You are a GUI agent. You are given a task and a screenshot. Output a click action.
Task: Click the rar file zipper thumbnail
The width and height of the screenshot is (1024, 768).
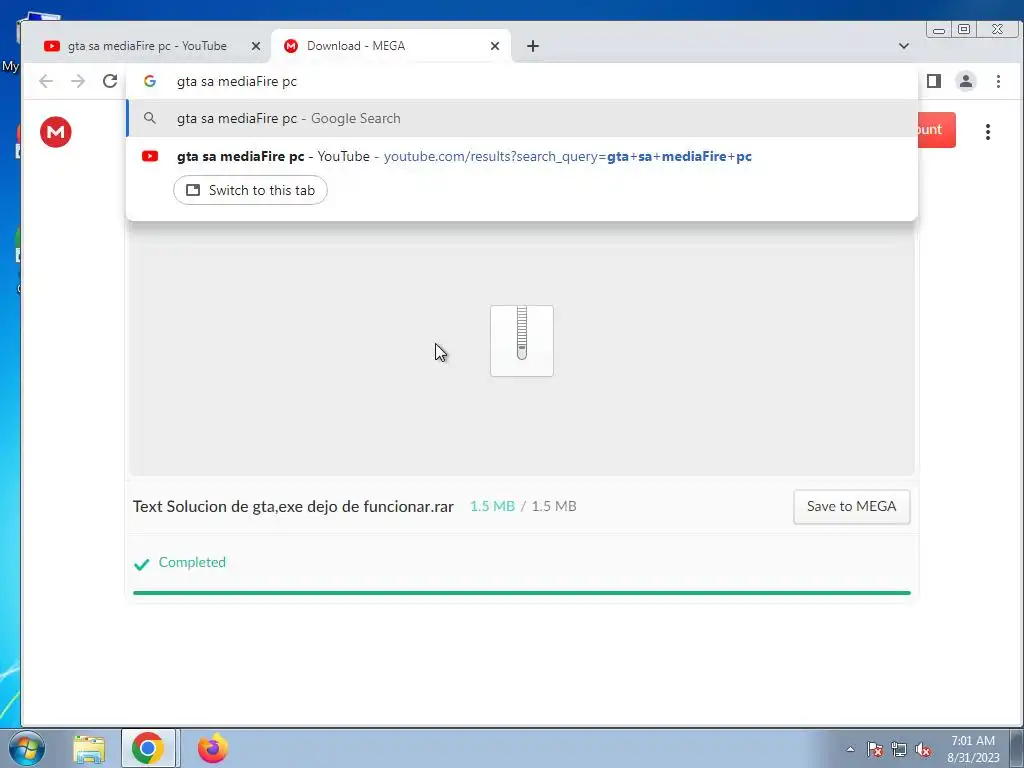[x=522, y=341]
